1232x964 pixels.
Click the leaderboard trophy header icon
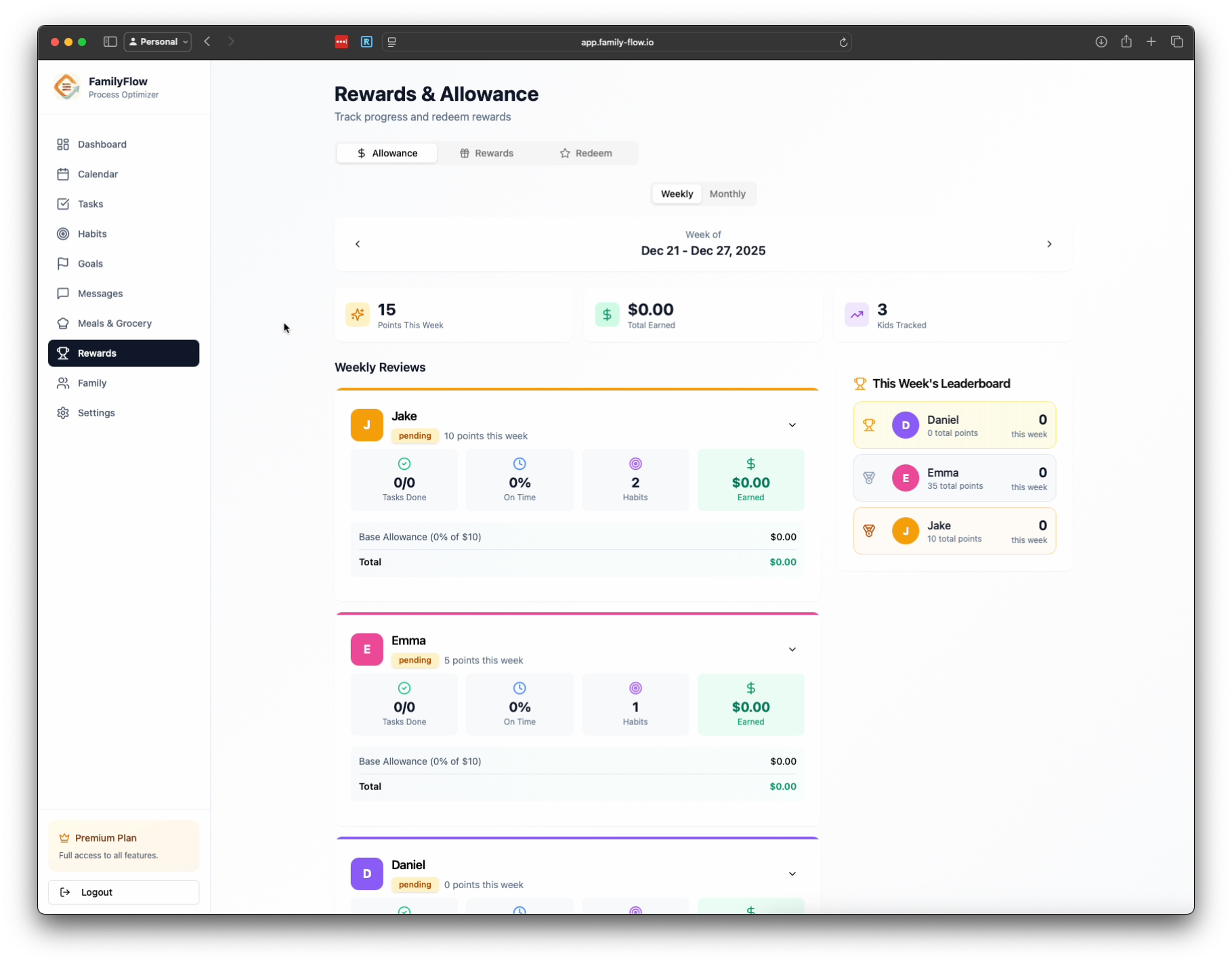coord(860,384)
